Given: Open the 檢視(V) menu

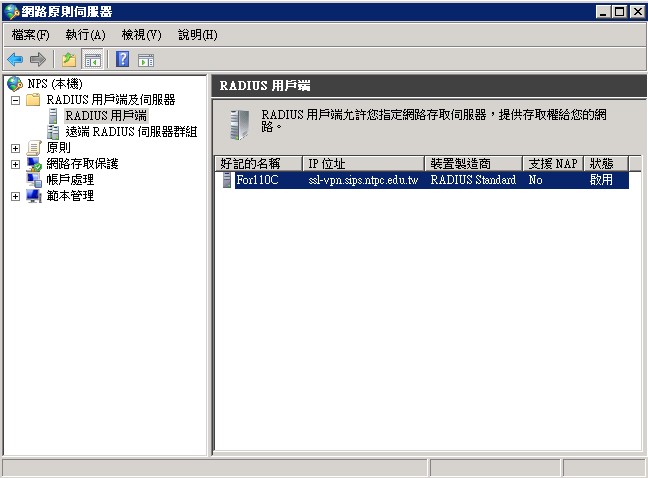Looking at the screenshot, I should coord(141,35).
